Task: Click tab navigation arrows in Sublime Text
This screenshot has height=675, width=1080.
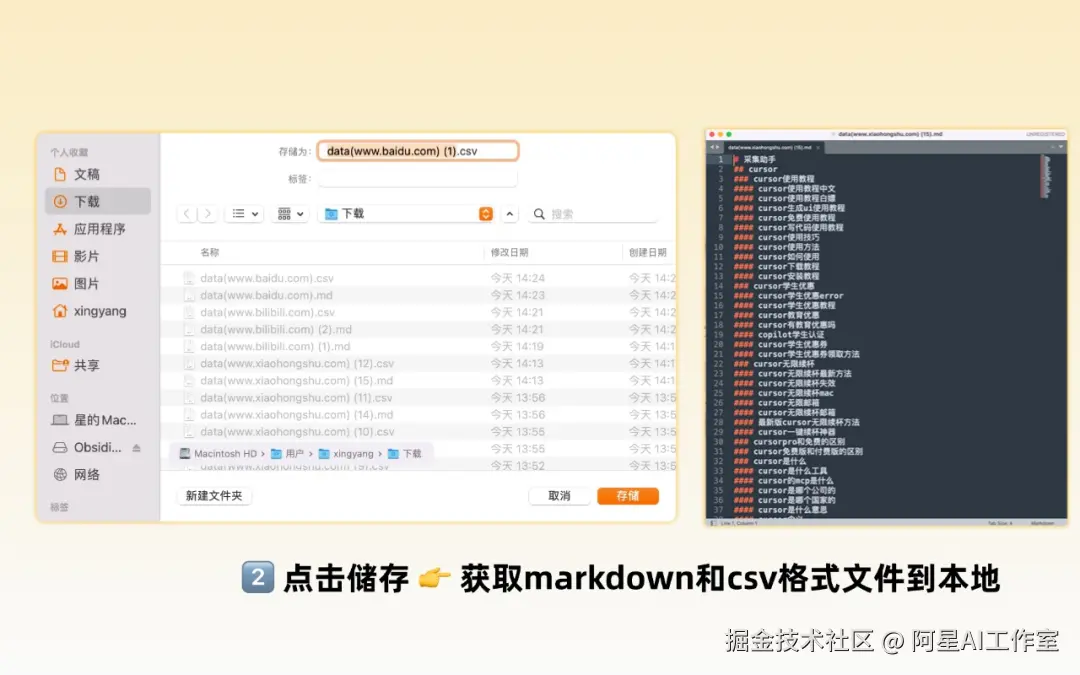Action: click(714, 147)
